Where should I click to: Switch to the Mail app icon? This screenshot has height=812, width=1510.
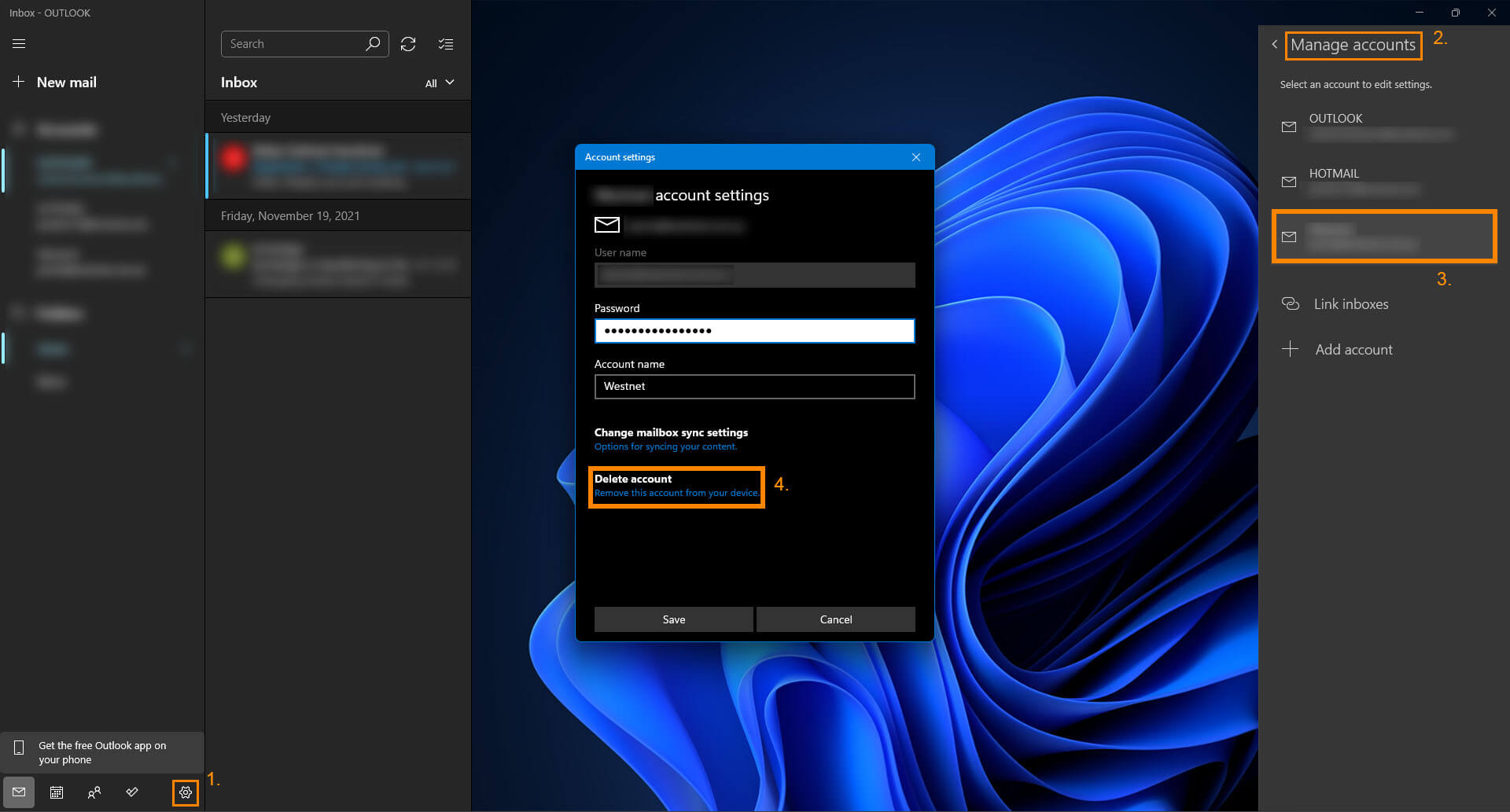coord(19,792)
